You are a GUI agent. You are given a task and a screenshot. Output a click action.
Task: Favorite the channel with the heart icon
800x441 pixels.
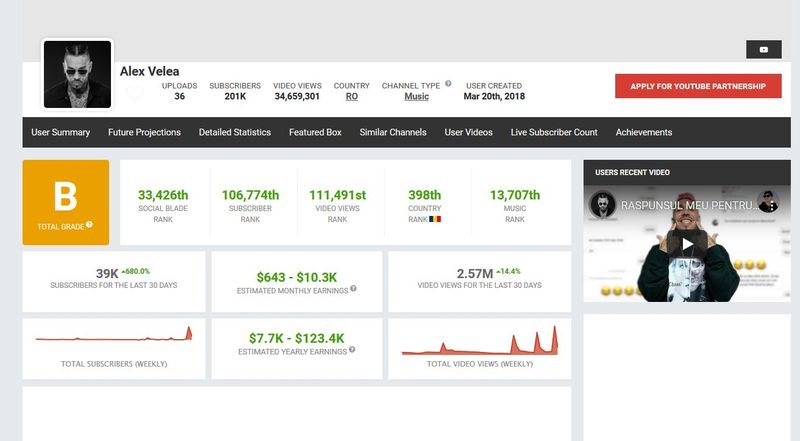[134, 95]
